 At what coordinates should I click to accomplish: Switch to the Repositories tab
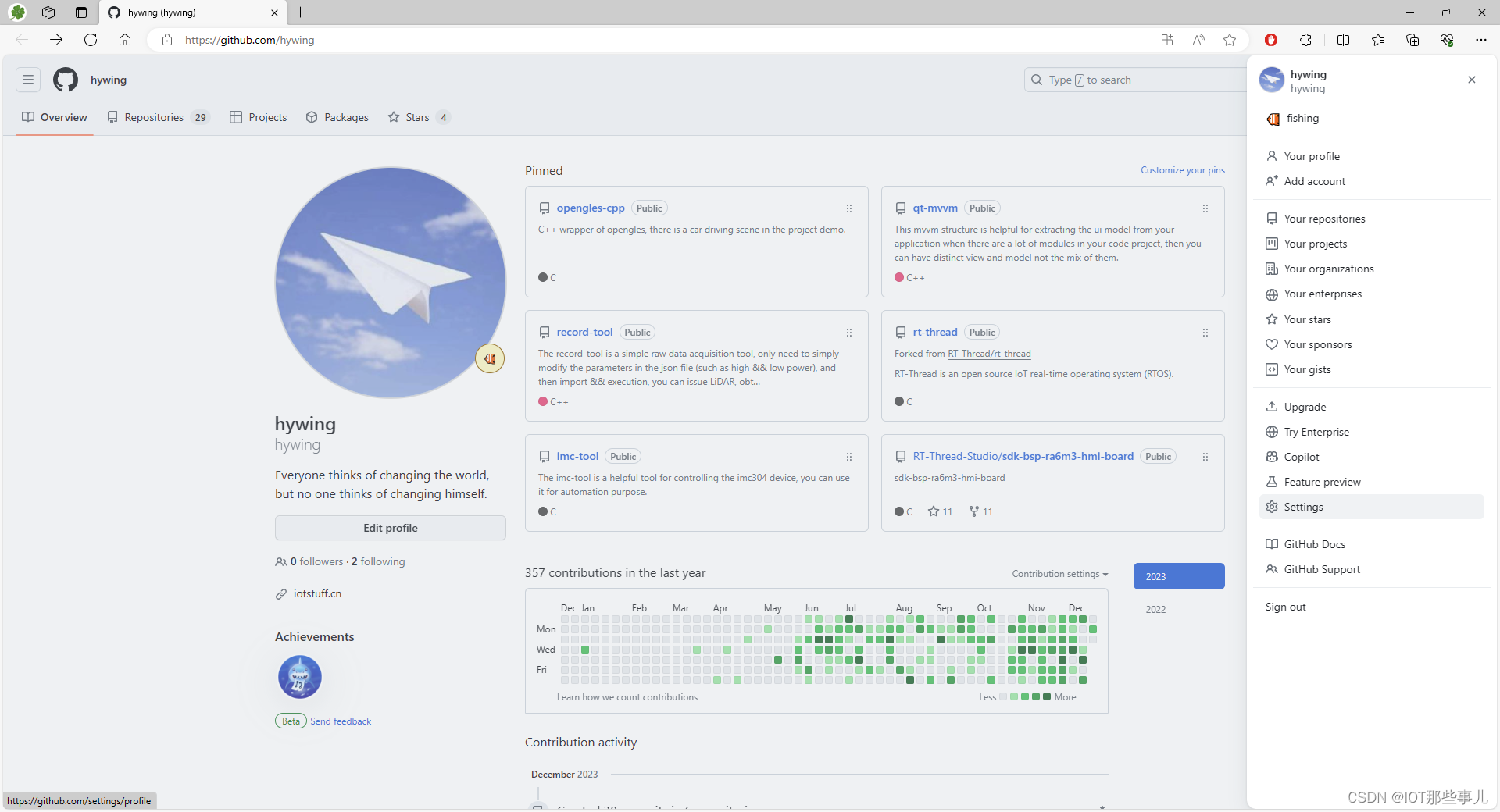click(x=154, y=117)
